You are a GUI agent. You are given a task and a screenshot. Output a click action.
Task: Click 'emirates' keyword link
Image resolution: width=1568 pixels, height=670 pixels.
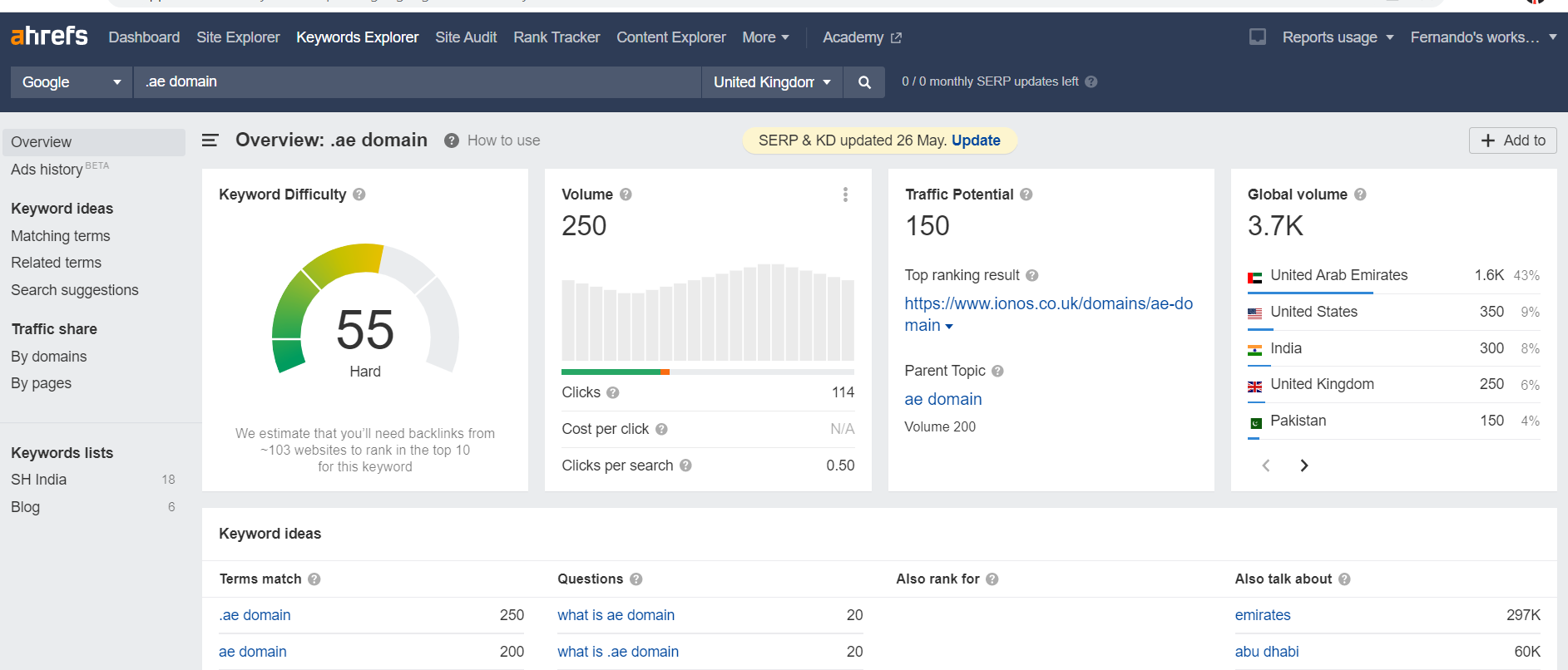(1263, 615)
